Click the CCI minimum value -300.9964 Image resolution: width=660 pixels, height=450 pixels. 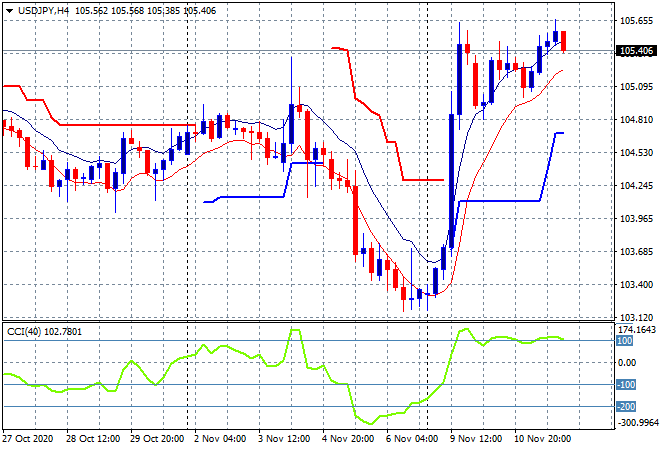[x=637, y=422]
